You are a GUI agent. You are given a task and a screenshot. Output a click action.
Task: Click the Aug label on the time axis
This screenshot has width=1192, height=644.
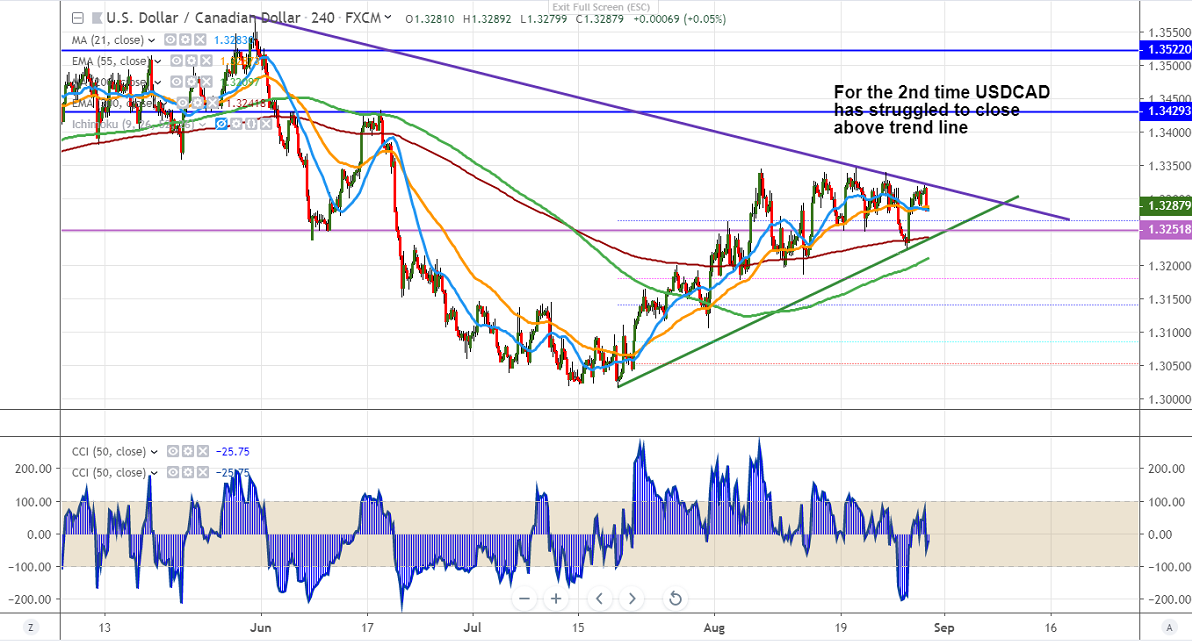pyautogui.click(x=714, y=628)
